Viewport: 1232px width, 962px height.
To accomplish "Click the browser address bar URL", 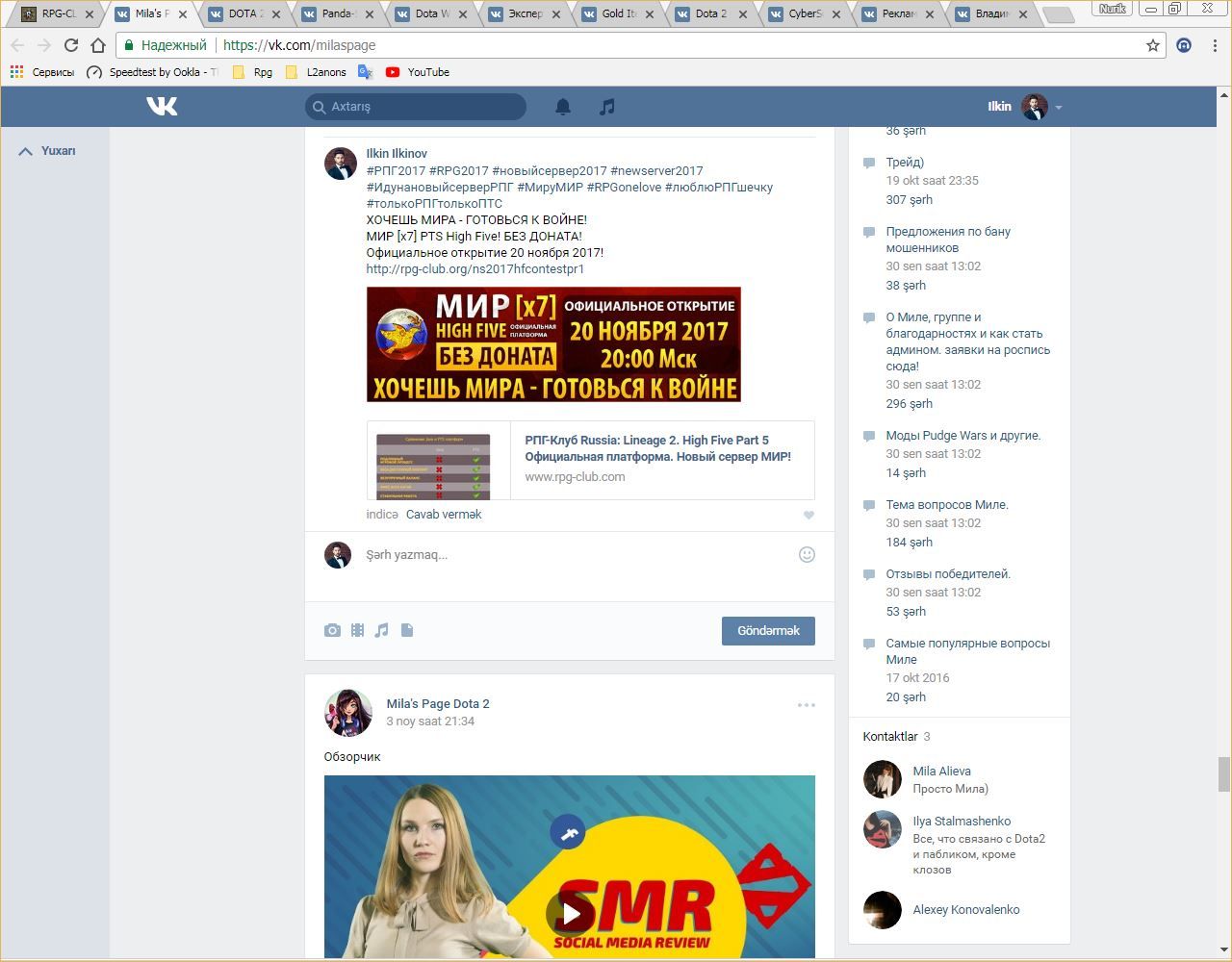I will tap(299, 45).
